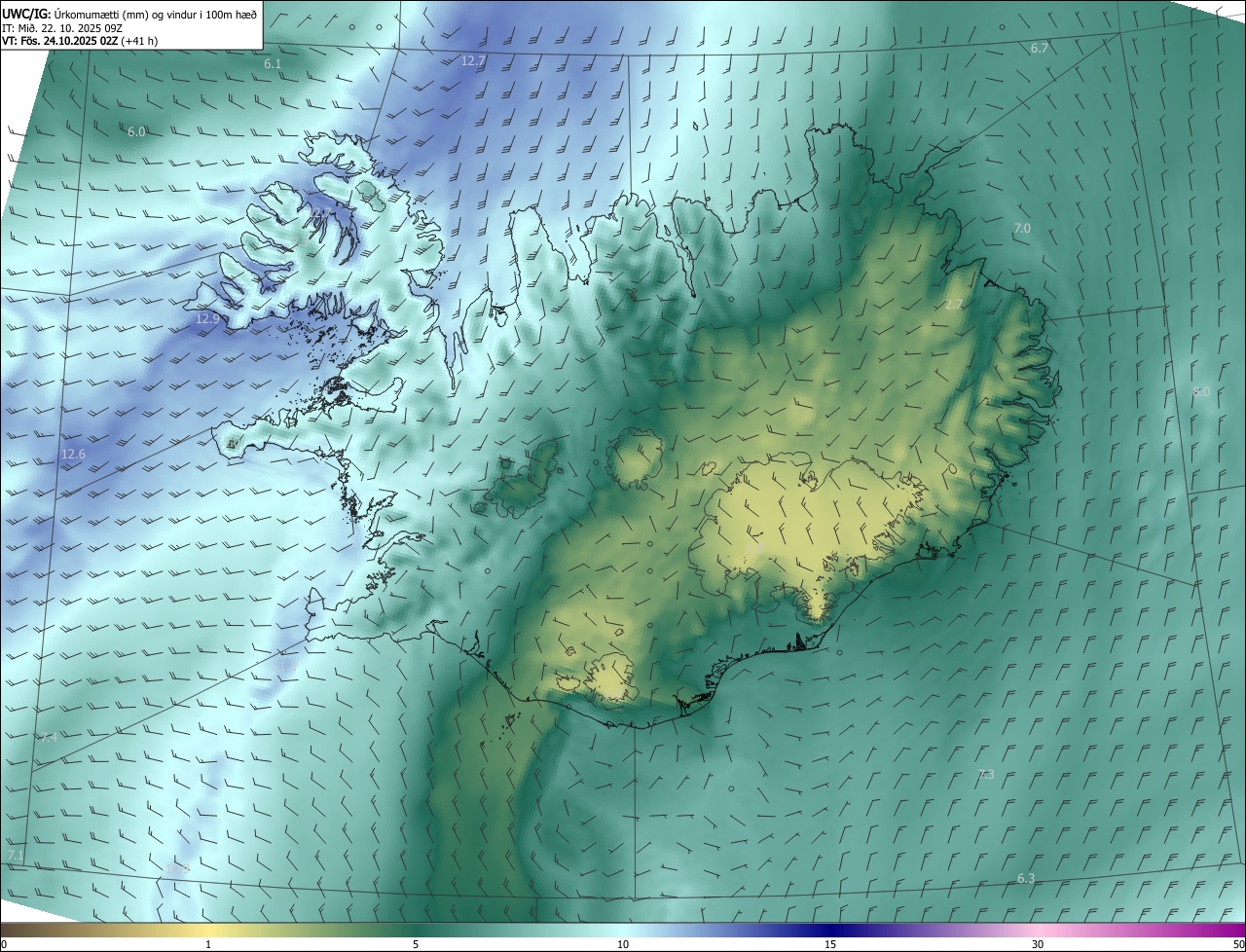The image size is (1246, 952).
Task: Click the '12.9' value label on the map
Action: [x=208, y=318]
